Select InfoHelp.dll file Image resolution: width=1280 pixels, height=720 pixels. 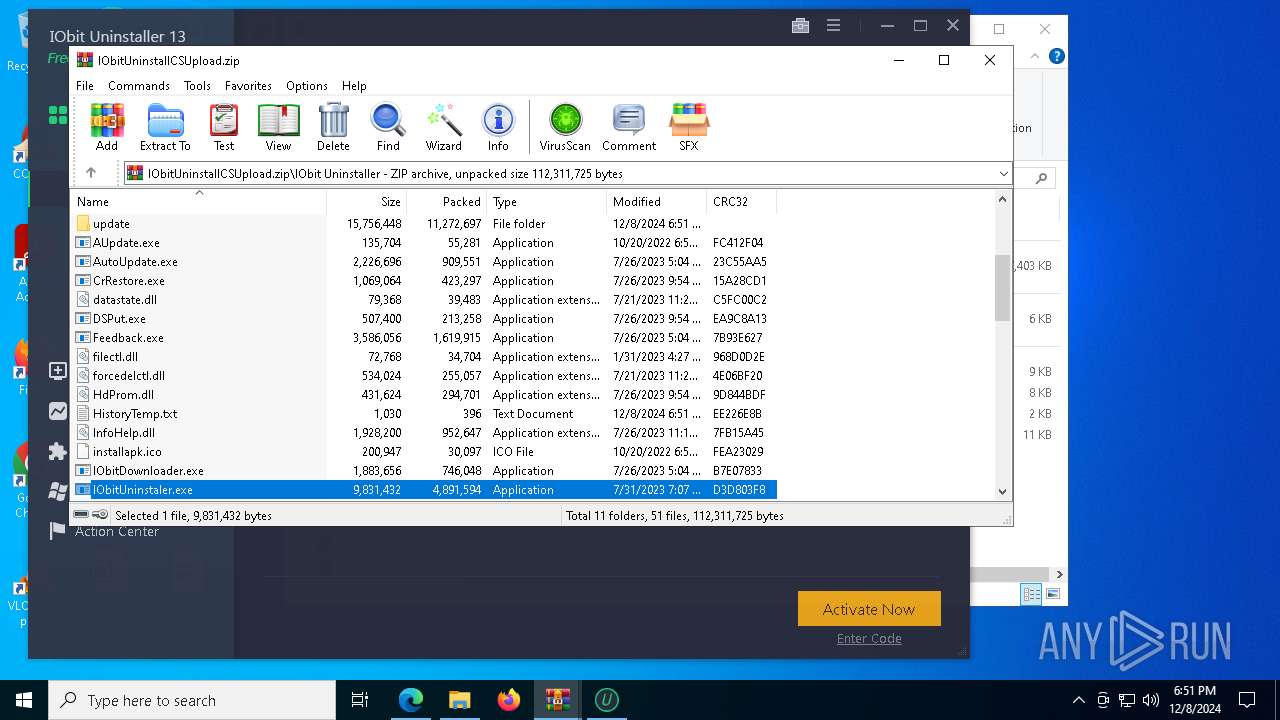(x=424, y=433)
